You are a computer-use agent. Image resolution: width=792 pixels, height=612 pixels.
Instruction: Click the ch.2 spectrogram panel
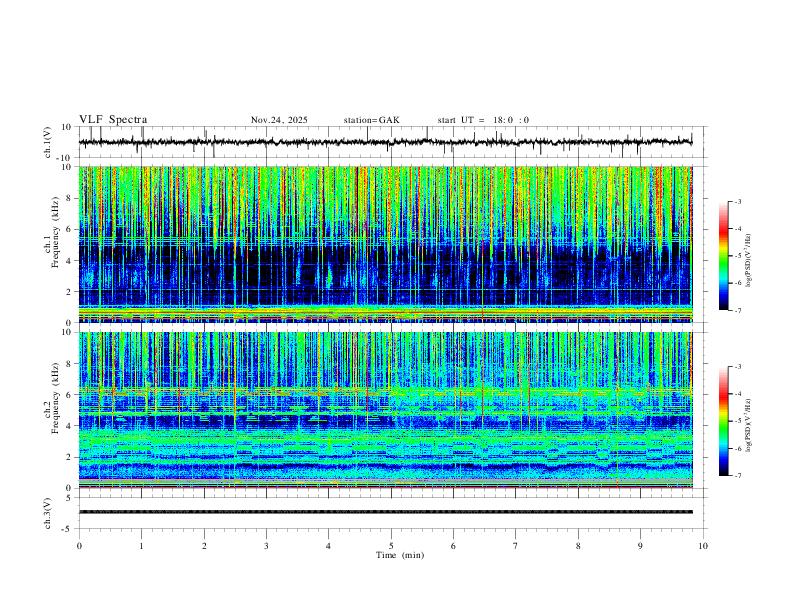385,410
